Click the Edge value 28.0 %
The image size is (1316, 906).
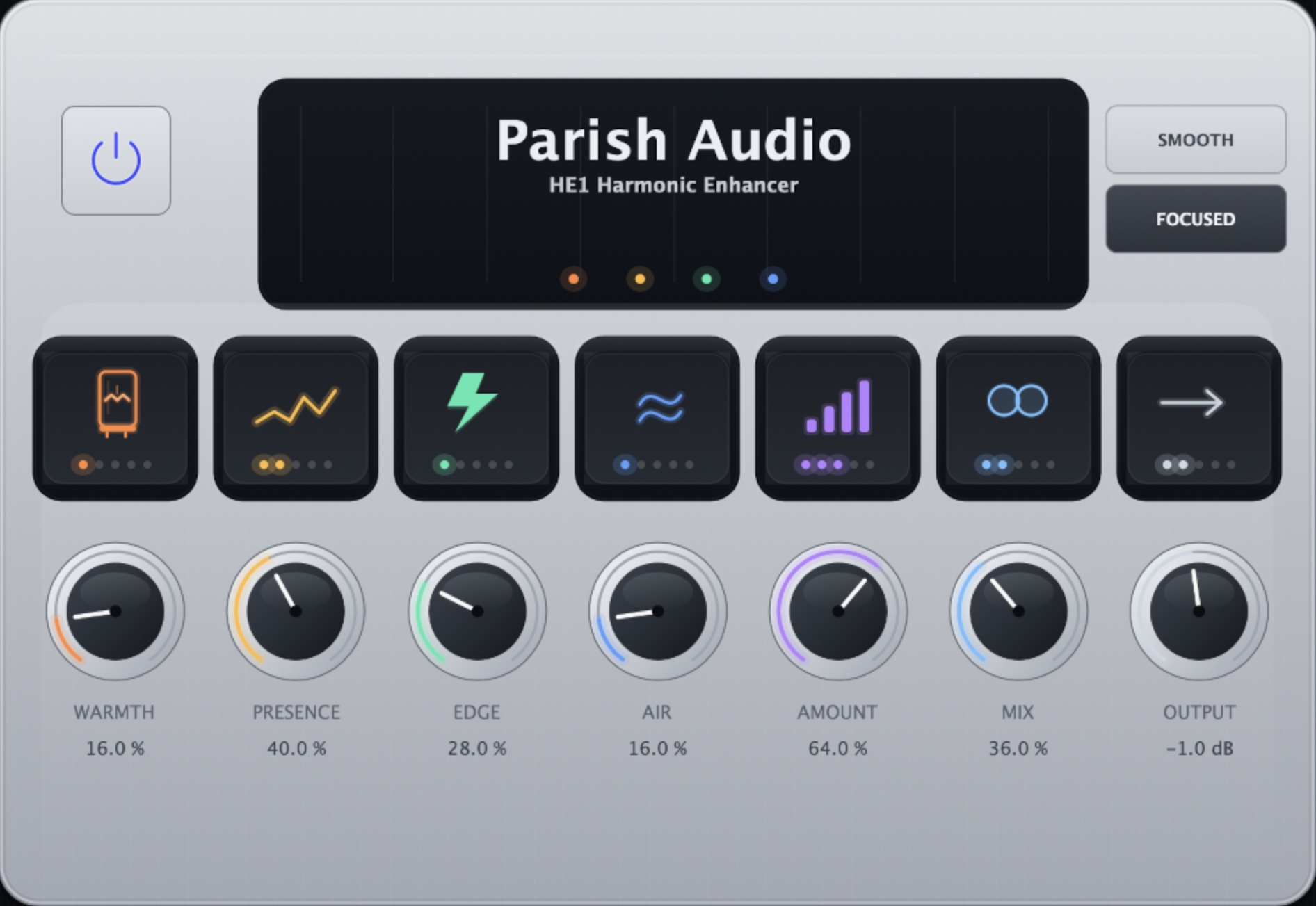click(x=477, y=748)
